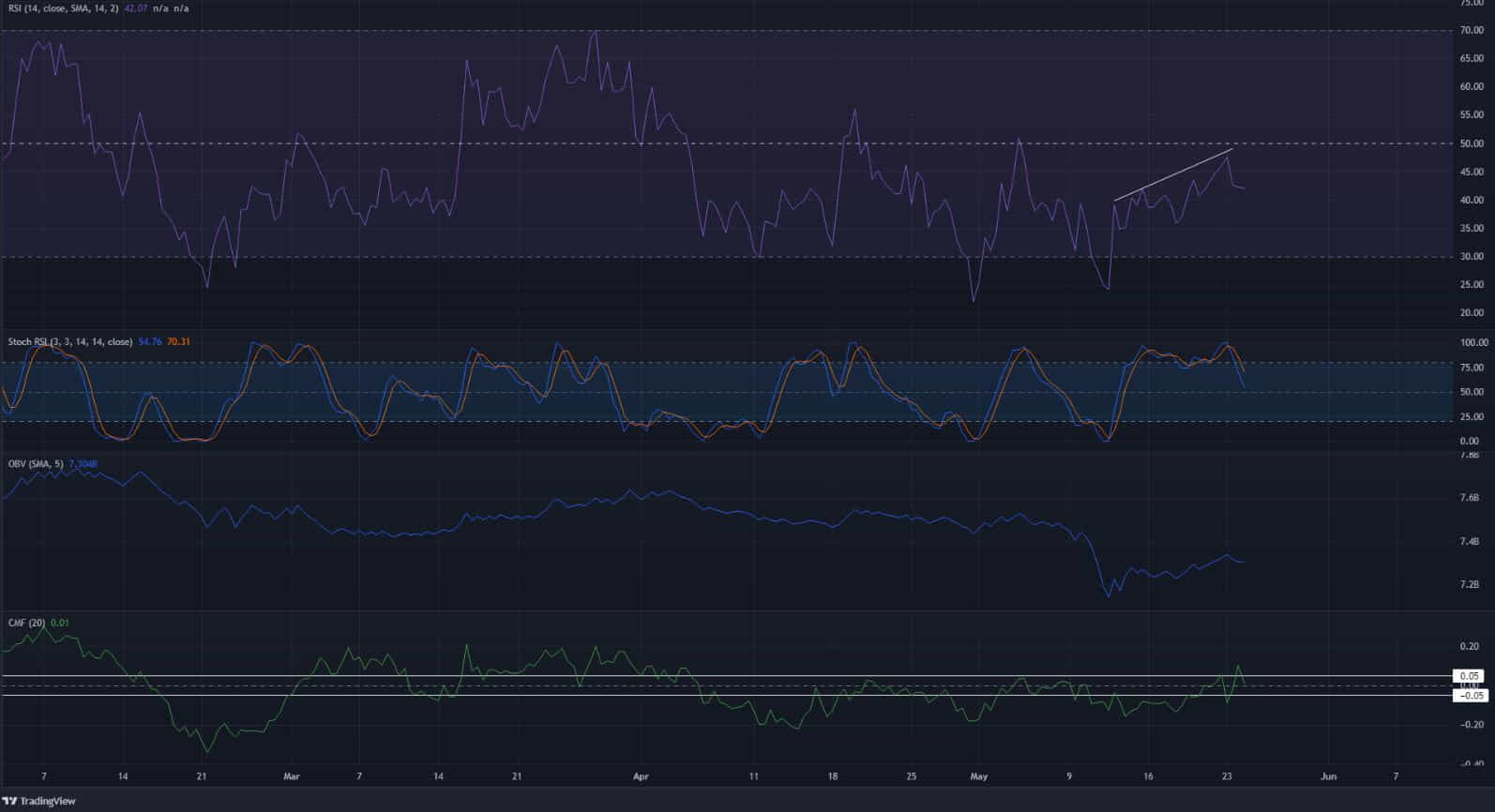Click the 11 date on time axis
Image resolution: width=1495 pixels, height=812 pixels.
coord(753,776)
